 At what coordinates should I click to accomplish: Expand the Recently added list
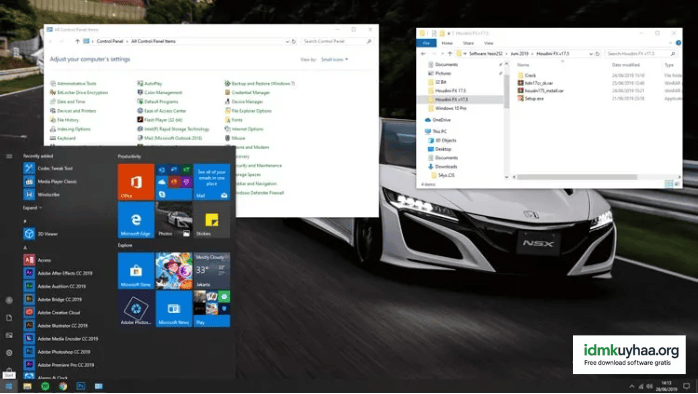32,208
